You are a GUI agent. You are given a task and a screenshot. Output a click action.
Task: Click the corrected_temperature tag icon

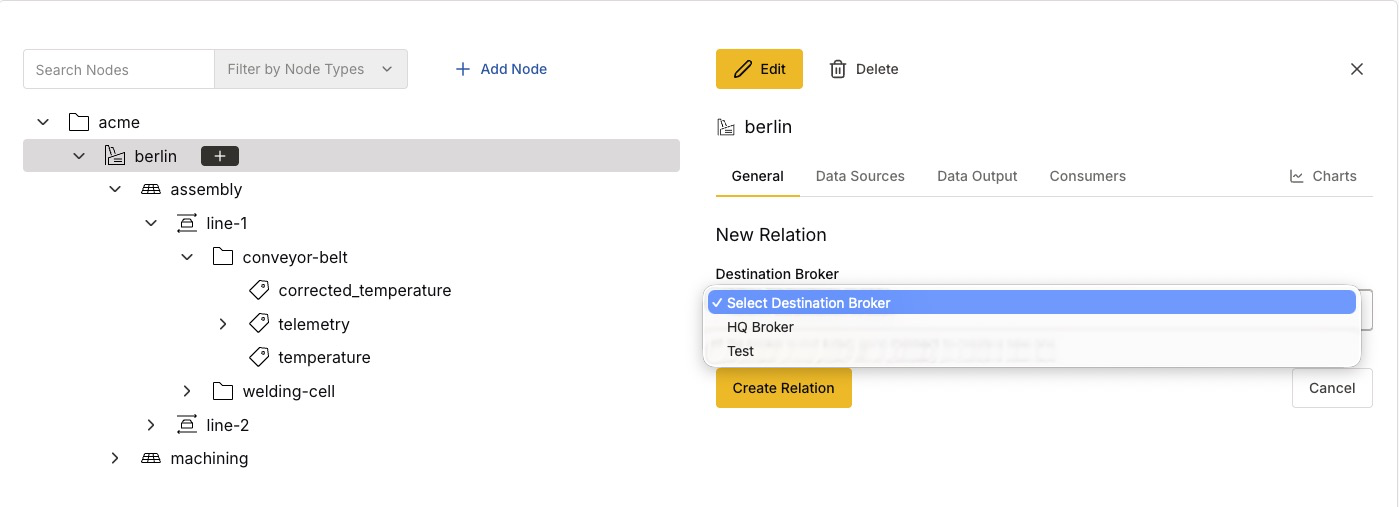click(259, 290)
